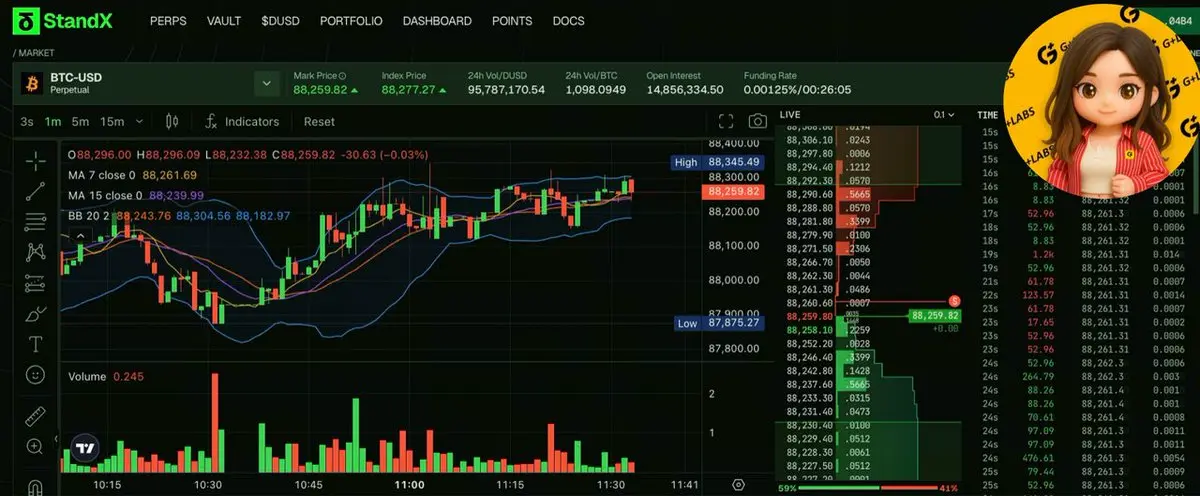Screen dimensions: 1200x496
Task: Select the ruler measure tool
Action: (x=35, y=415)
